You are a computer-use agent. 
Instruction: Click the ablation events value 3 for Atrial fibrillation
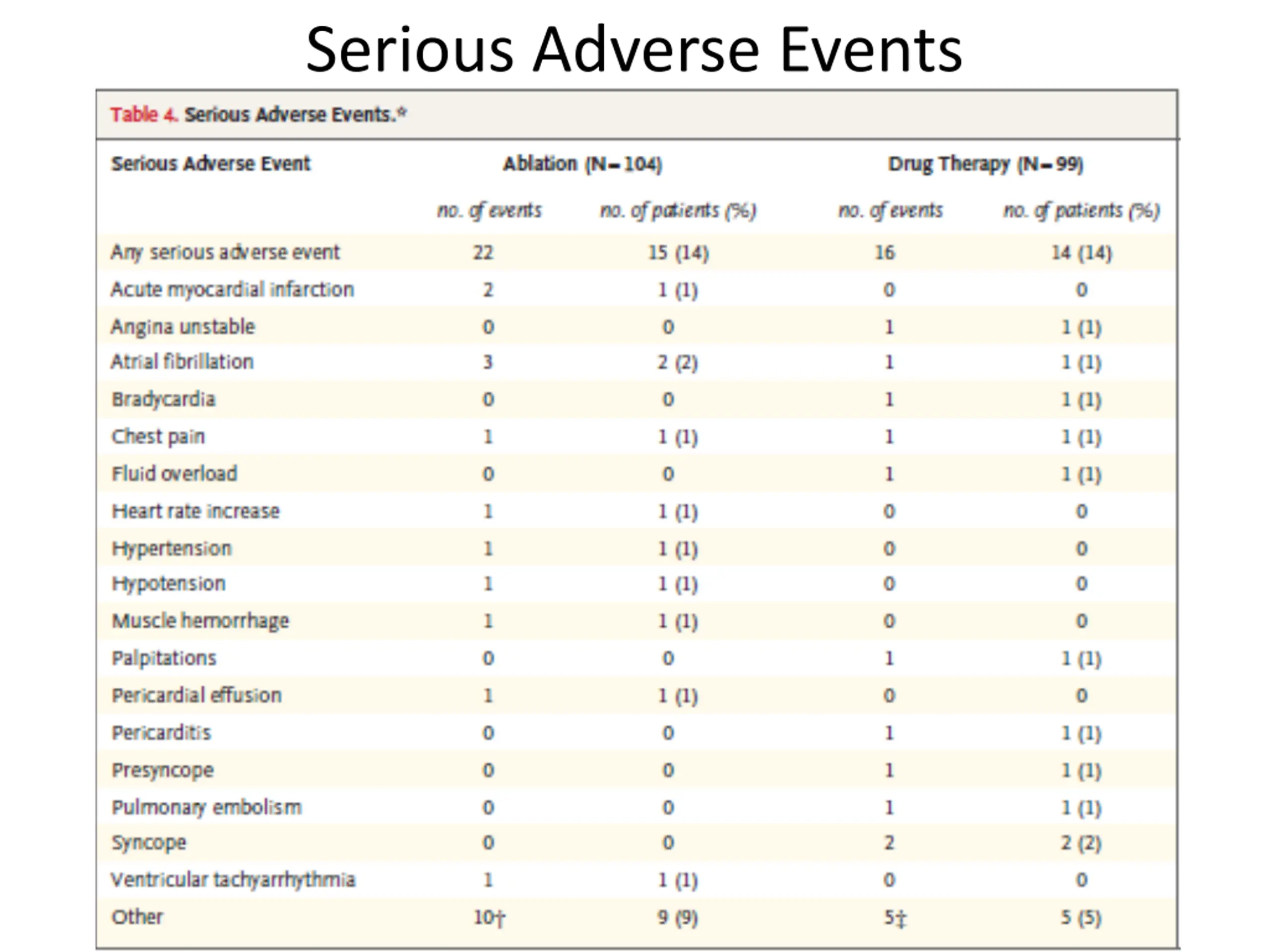(488, 362)
